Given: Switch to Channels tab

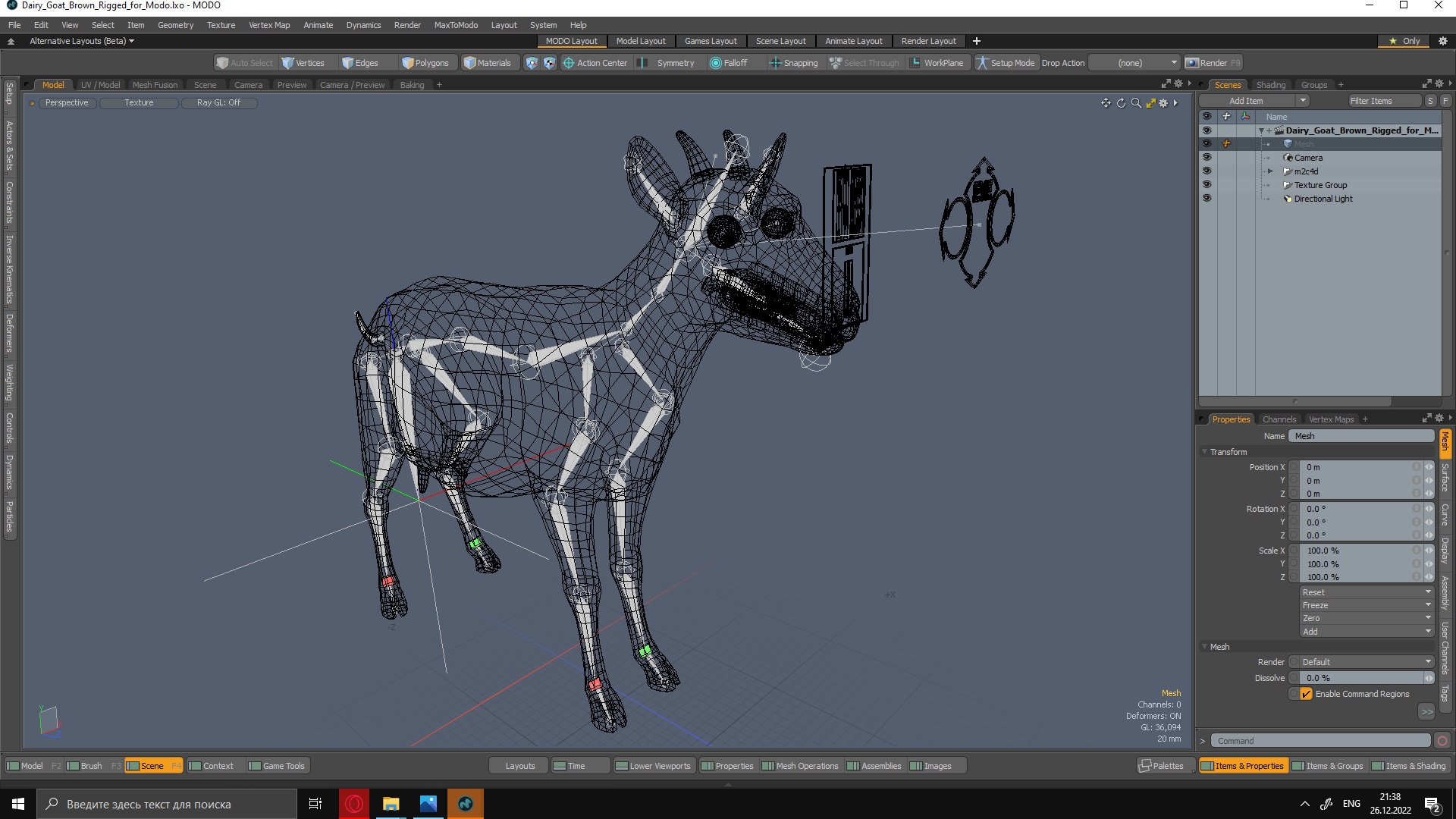Looking at the screenshot, I should point(1279,419).
